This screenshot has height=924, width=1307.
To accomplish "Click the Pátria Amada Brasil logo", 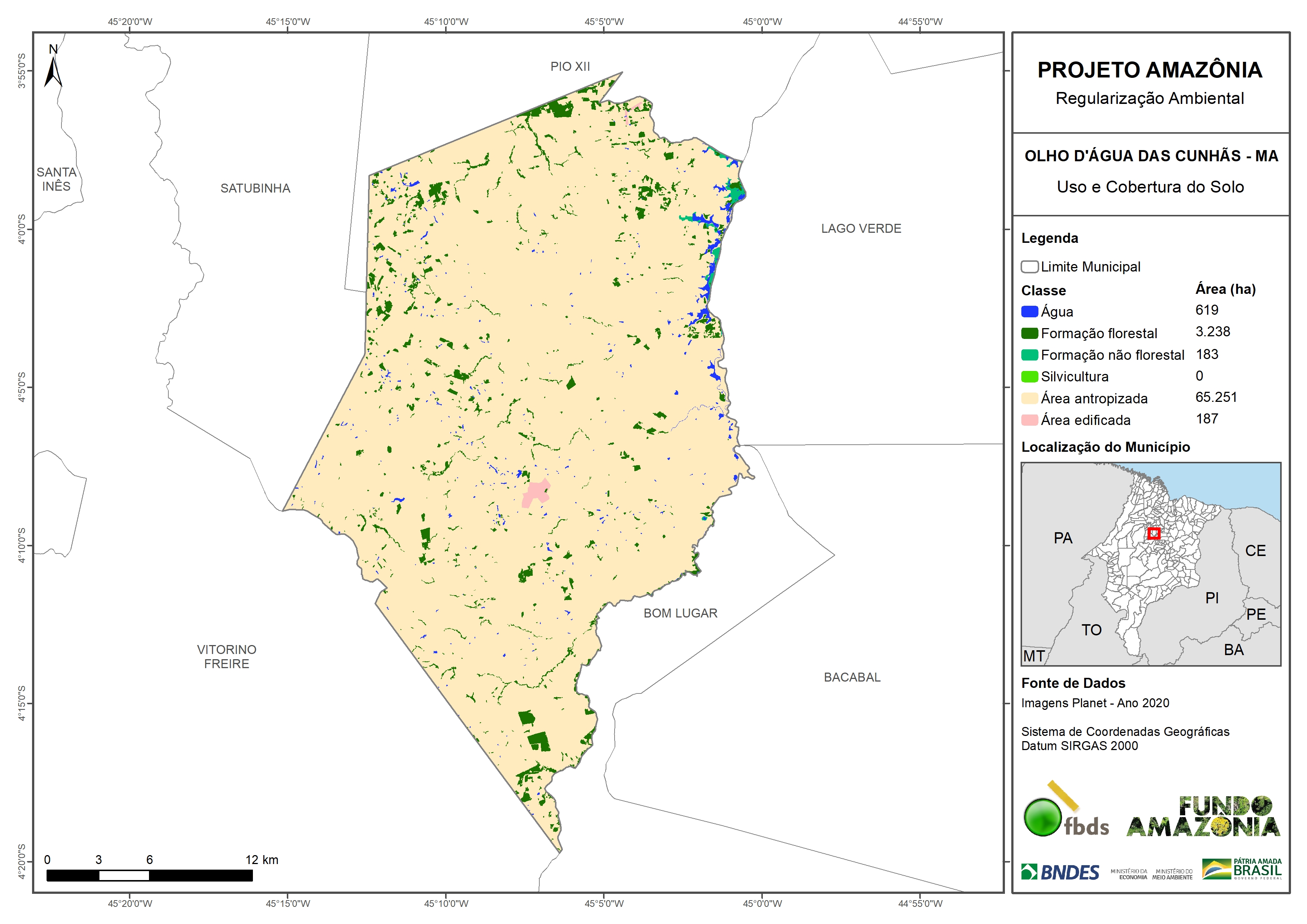I will click(1242, 869).
